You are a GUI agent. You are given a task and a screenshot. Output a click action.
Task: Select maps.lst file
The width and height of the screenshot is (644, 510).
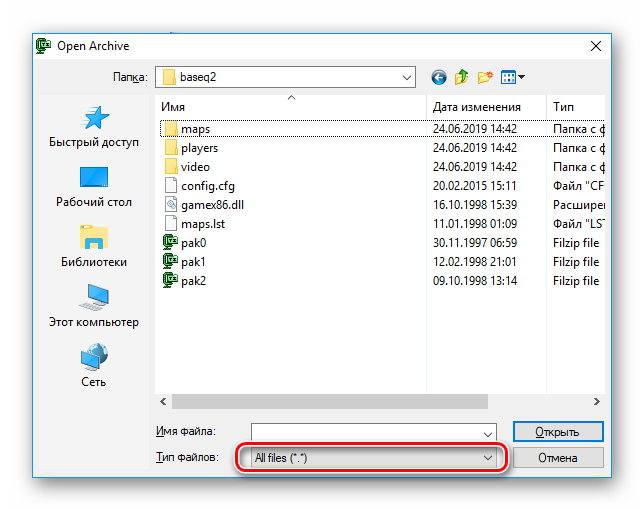click(x=194, y=224)
